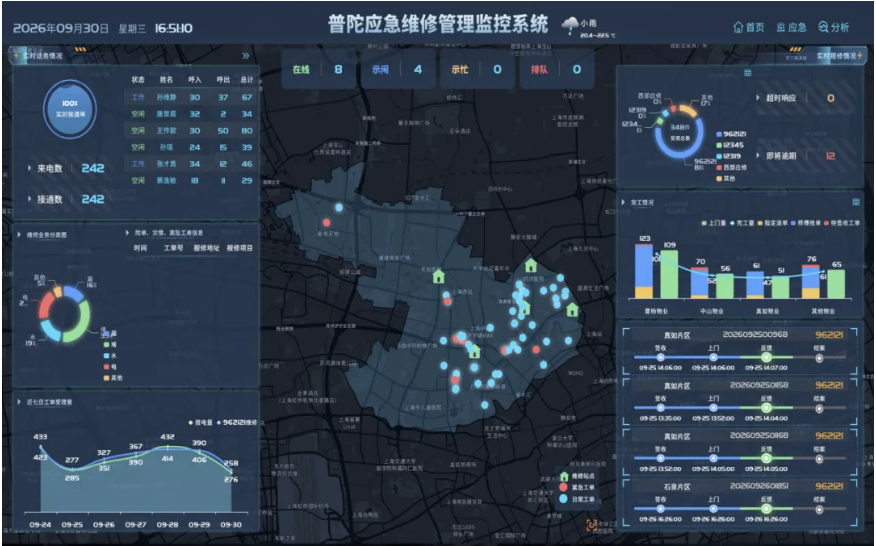Click the 普陀物业 green bar labeled 109
876x546 pixels.
point(669,274)
